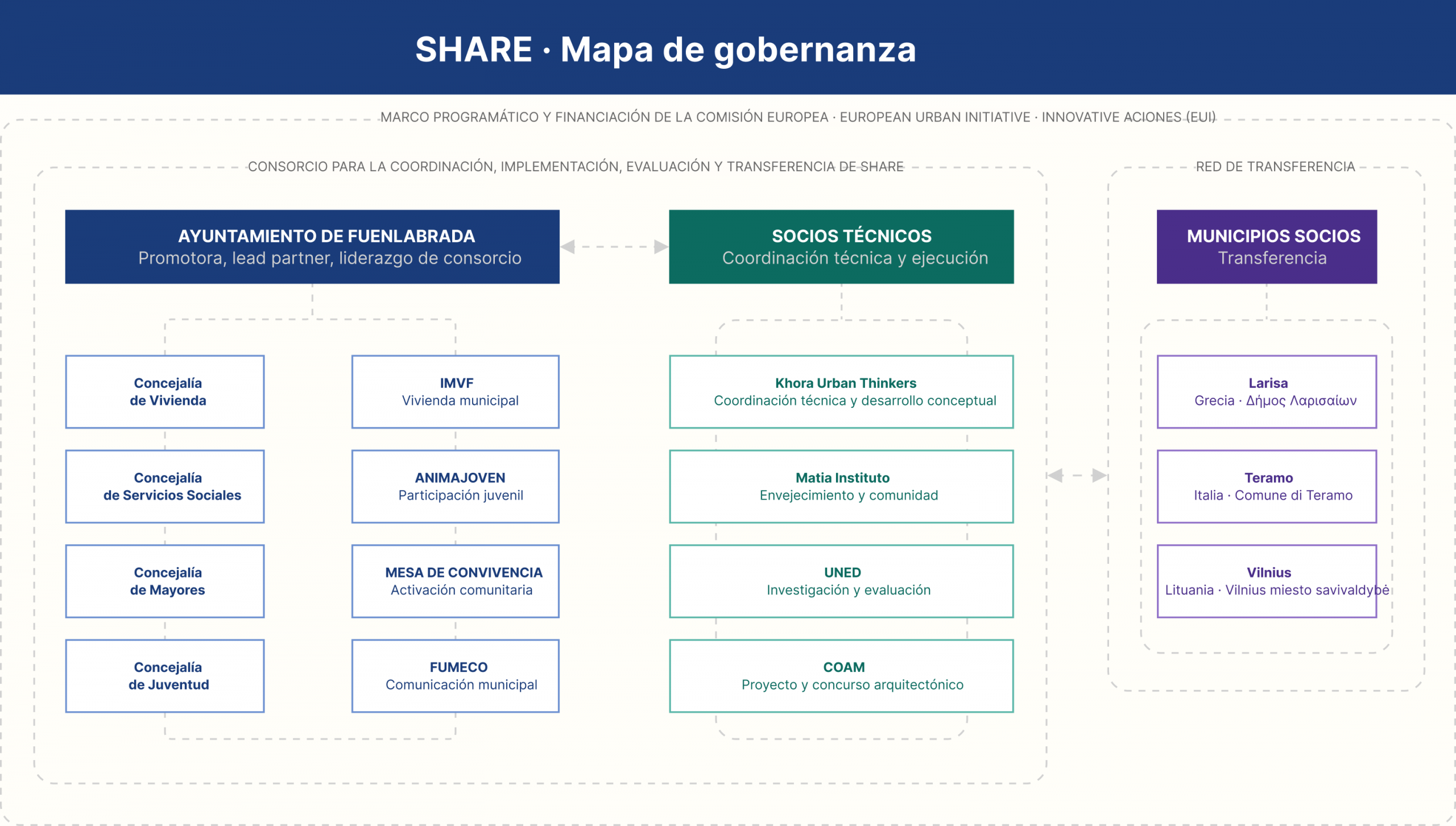Open the COAM arquitectónico box
The image size is (1456, 826).
[841, 676]
